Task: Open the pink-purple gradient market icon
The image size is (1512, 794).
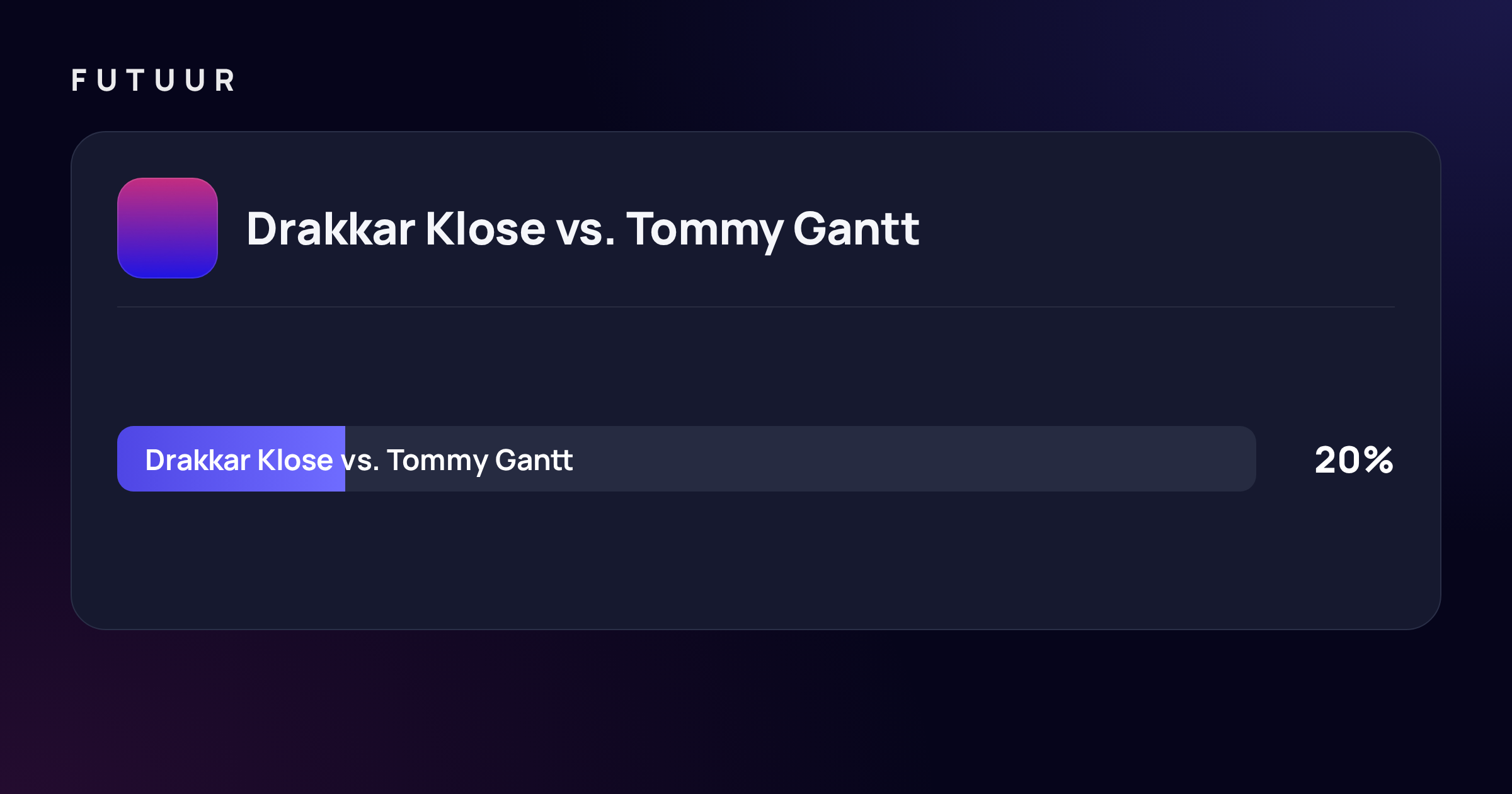Action: click(168, 228)
